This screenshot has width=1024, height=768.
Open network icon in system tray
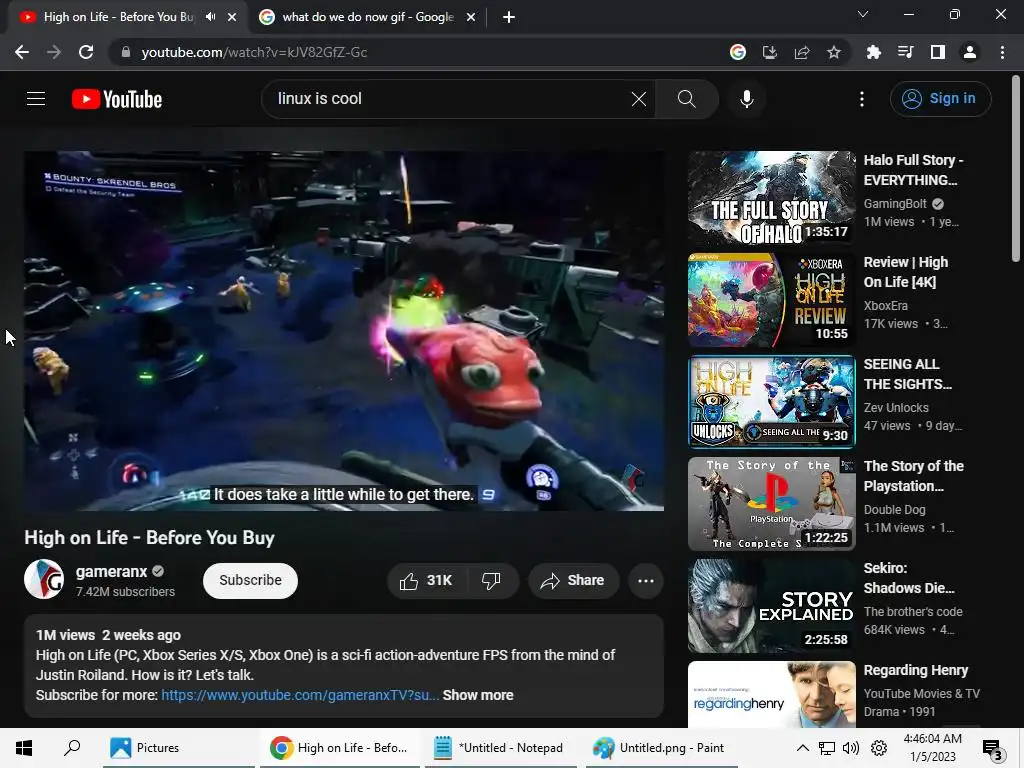click(827, 748)
